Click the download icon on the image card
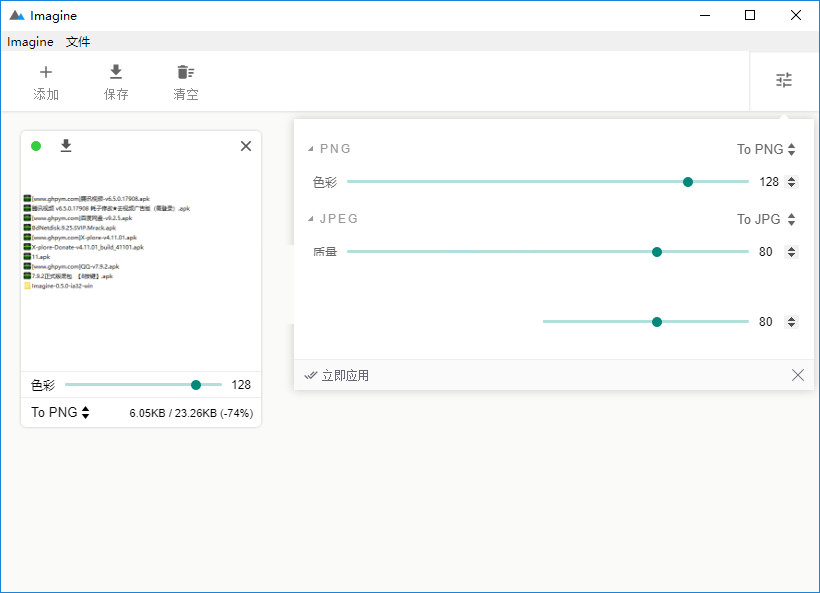The image size is (820, 593). [x=66, y=146]
